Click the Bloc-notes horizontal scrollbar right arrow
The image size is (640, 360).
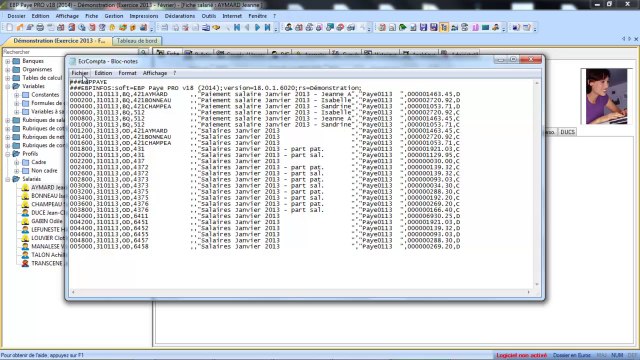(529, 292)
